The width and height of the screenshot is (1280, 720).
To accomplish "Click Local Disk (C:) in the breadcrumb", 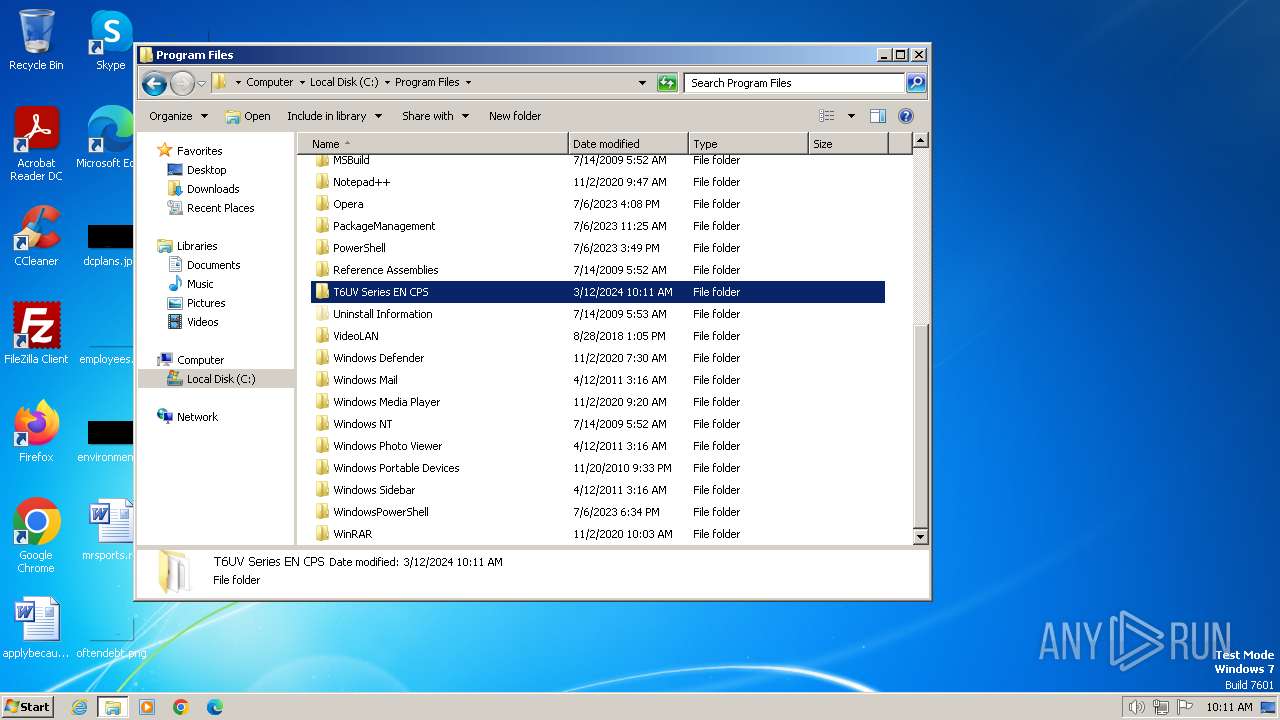I will [x=344, y=83].
